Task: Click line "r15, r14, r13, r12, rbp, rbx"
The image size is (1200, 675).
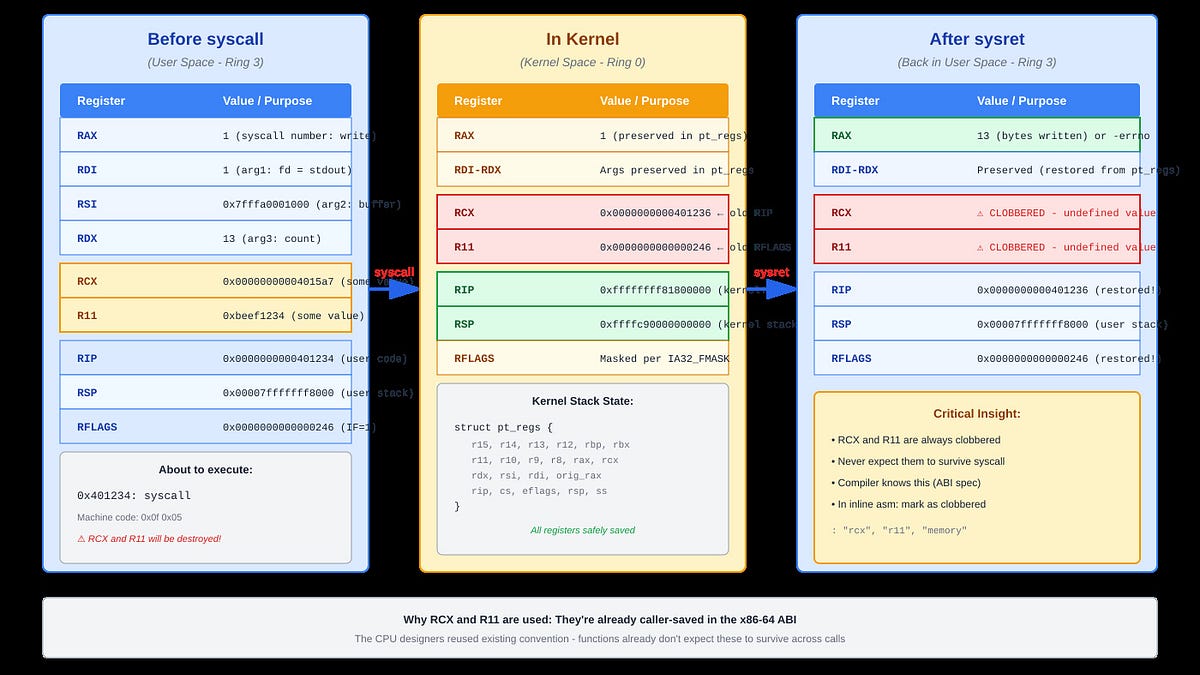Action: tap(551, 444)
